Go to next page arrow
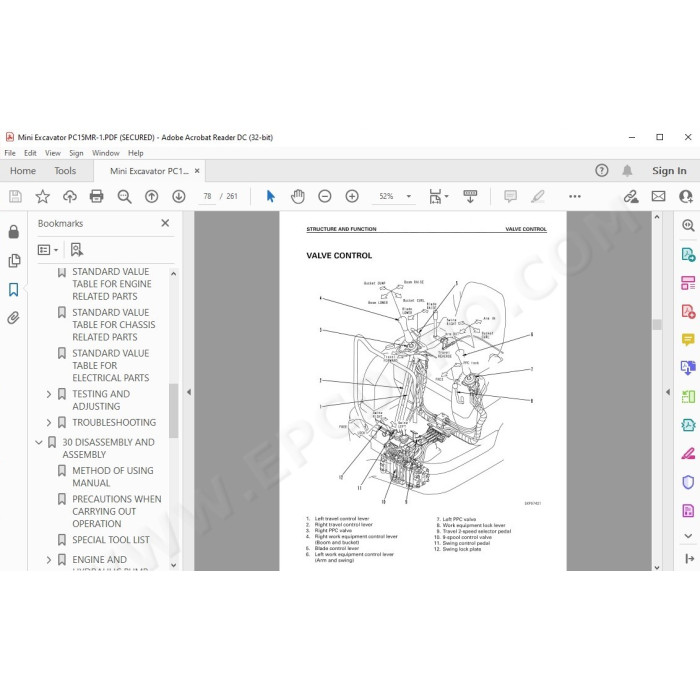Screen dimensions: 700x700 tap(179, 196)
